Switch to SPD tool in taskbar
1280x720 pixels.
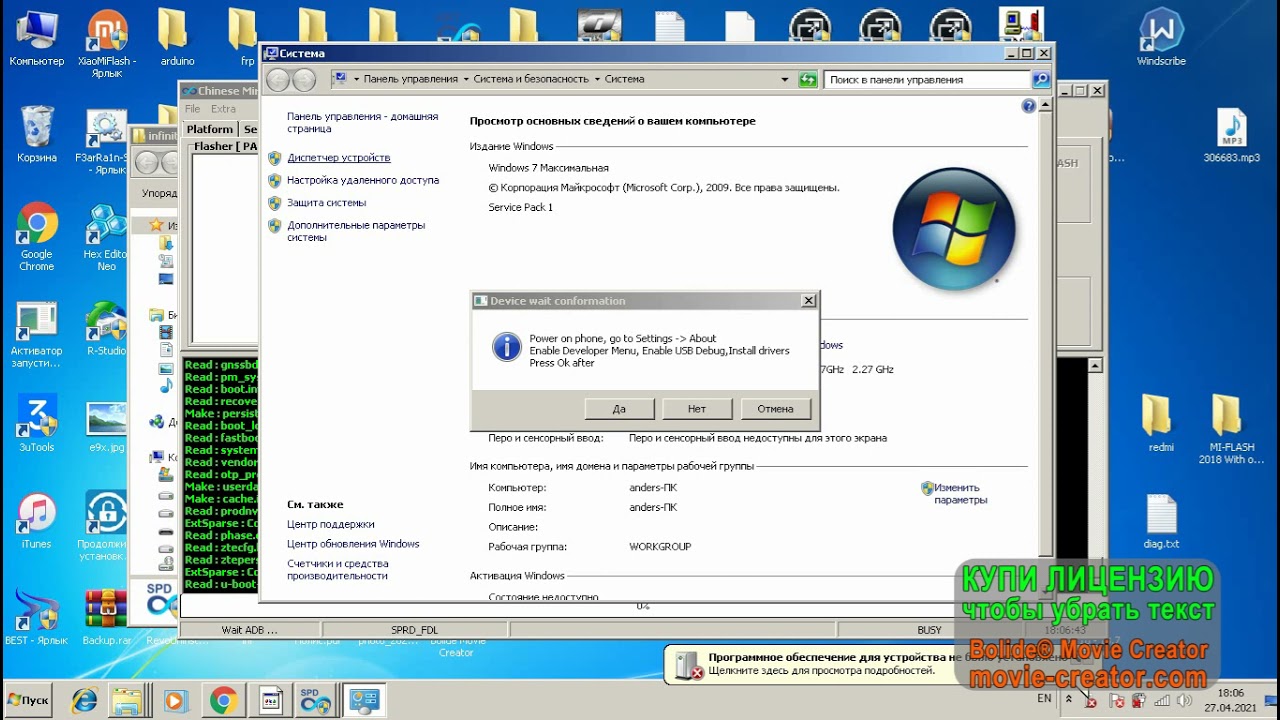[315, 701]
